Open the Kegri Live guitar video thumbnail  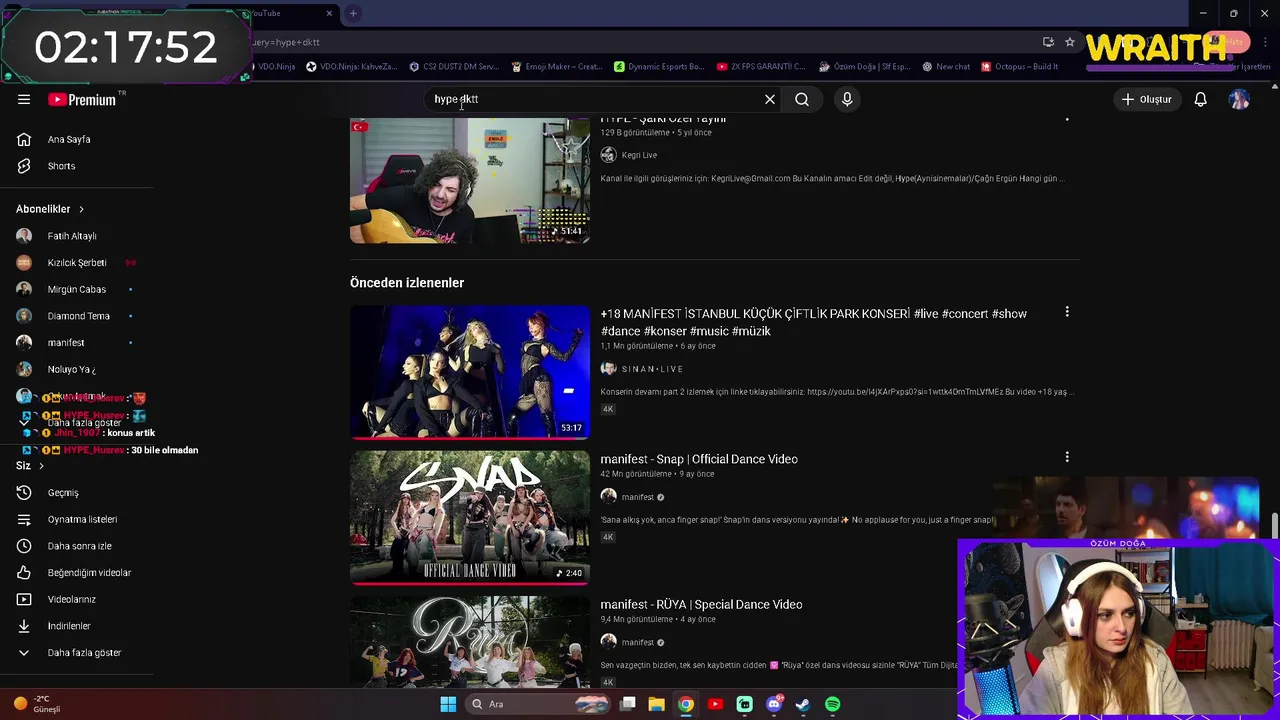click(x=470, y=181)
